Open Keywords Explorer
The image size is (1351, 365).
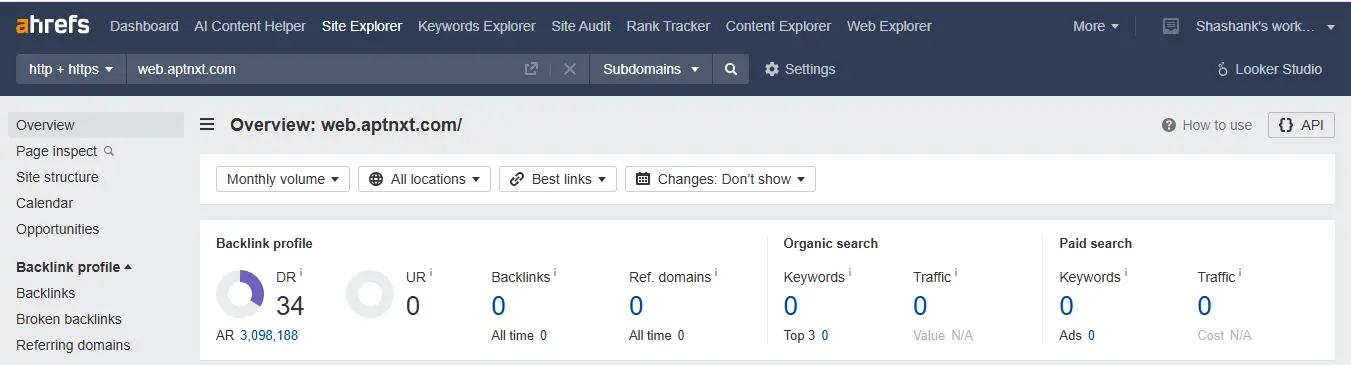[477, 26]
